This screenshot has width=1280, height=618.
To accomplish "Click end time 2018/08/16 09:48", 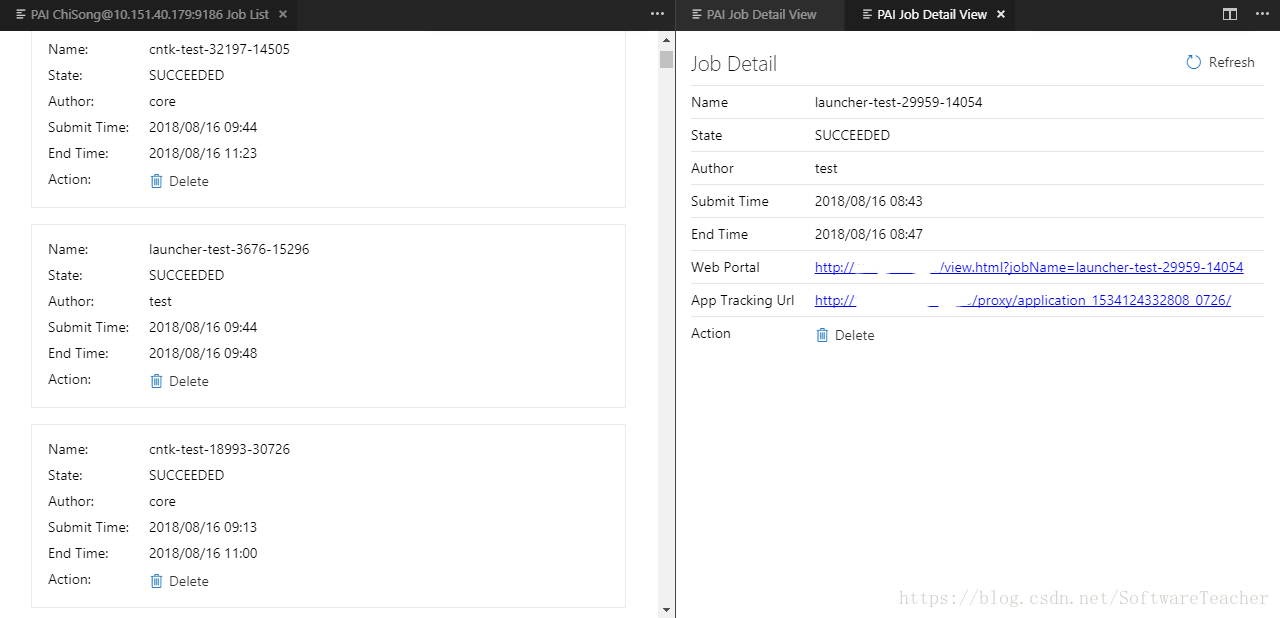I will point(203,353).
